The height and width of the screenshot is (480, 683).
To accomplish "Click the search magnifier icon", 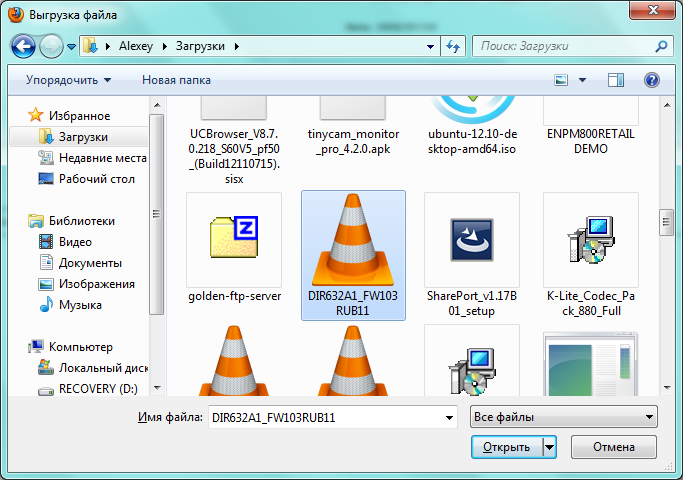I will [660, 46].
